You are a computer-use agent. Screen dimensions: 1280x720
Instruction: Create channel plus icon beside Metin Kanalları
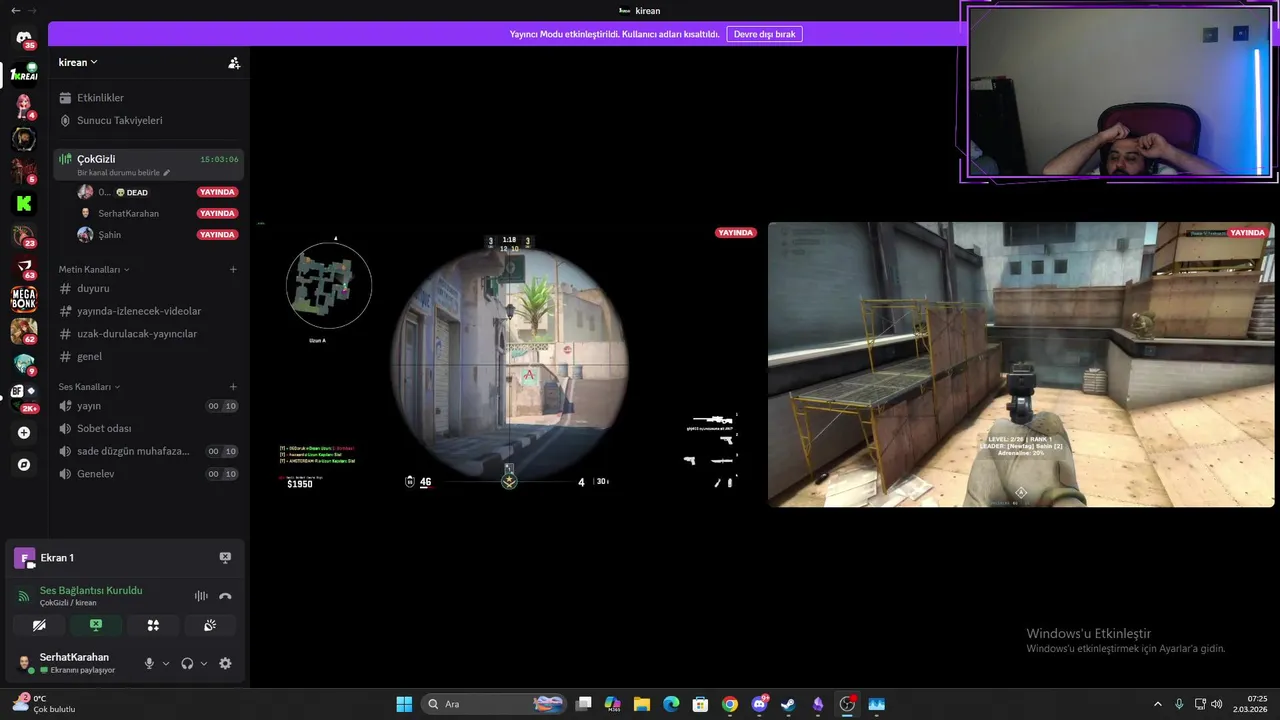point(233,269)
